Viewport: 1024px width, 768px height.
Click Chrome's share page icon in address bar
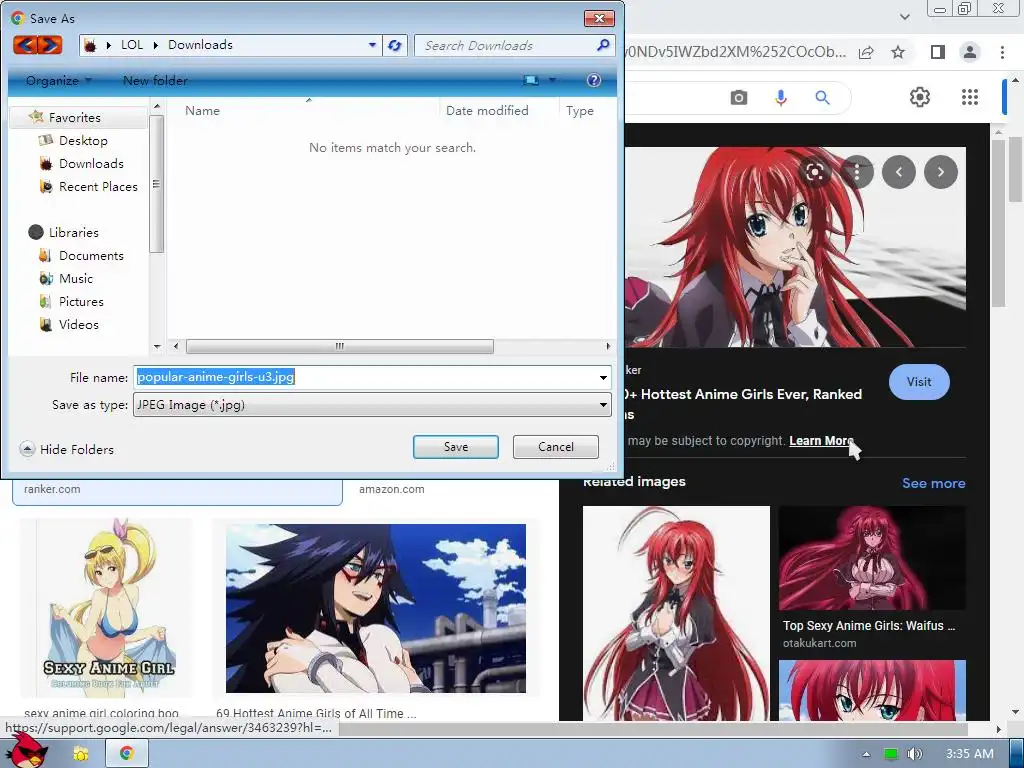point(866,52)
